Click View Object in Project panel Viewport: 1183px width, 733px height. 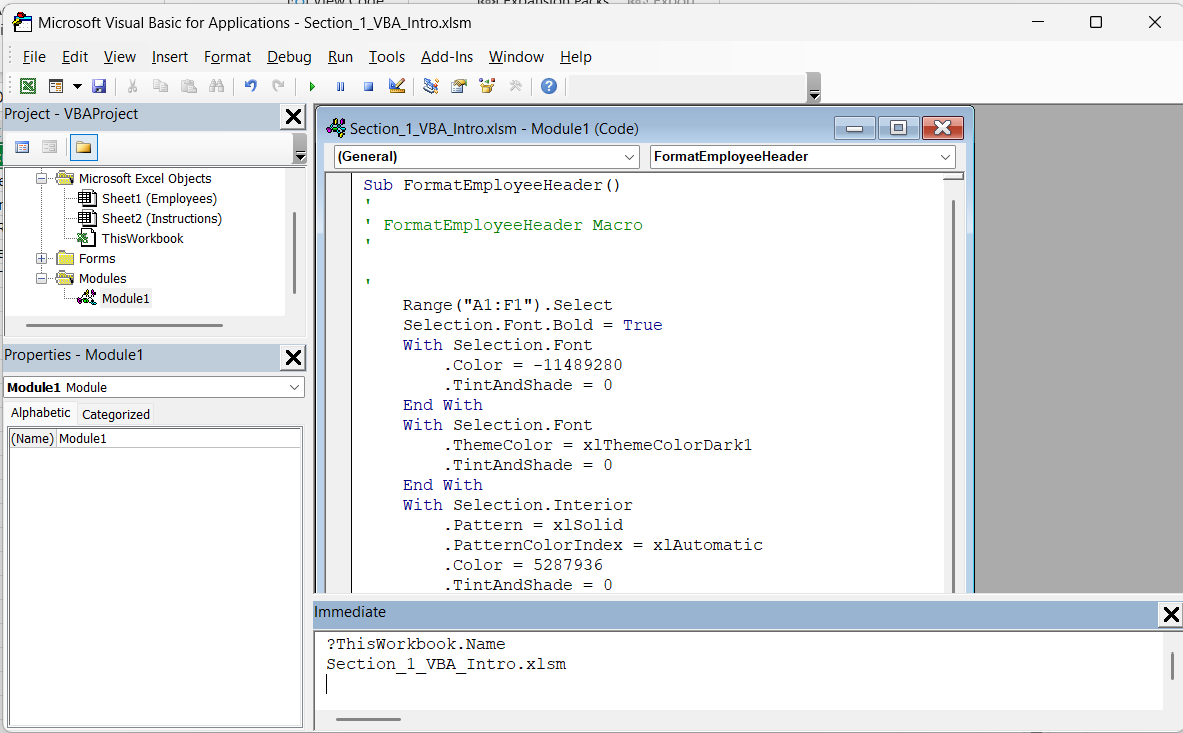tap(50, 147)
